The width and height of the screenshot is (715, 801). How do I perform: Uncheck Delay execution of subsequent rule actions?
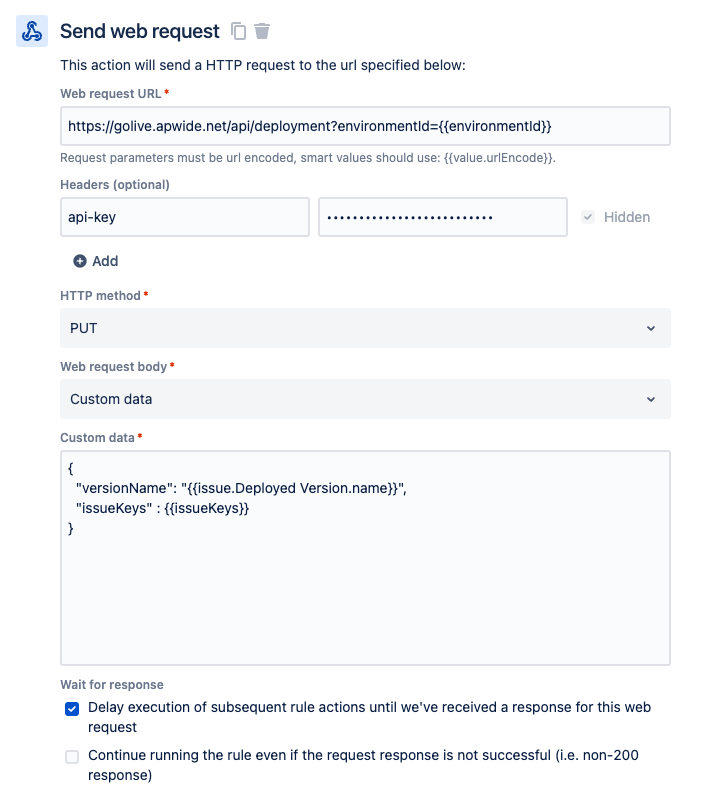[72, 709]
